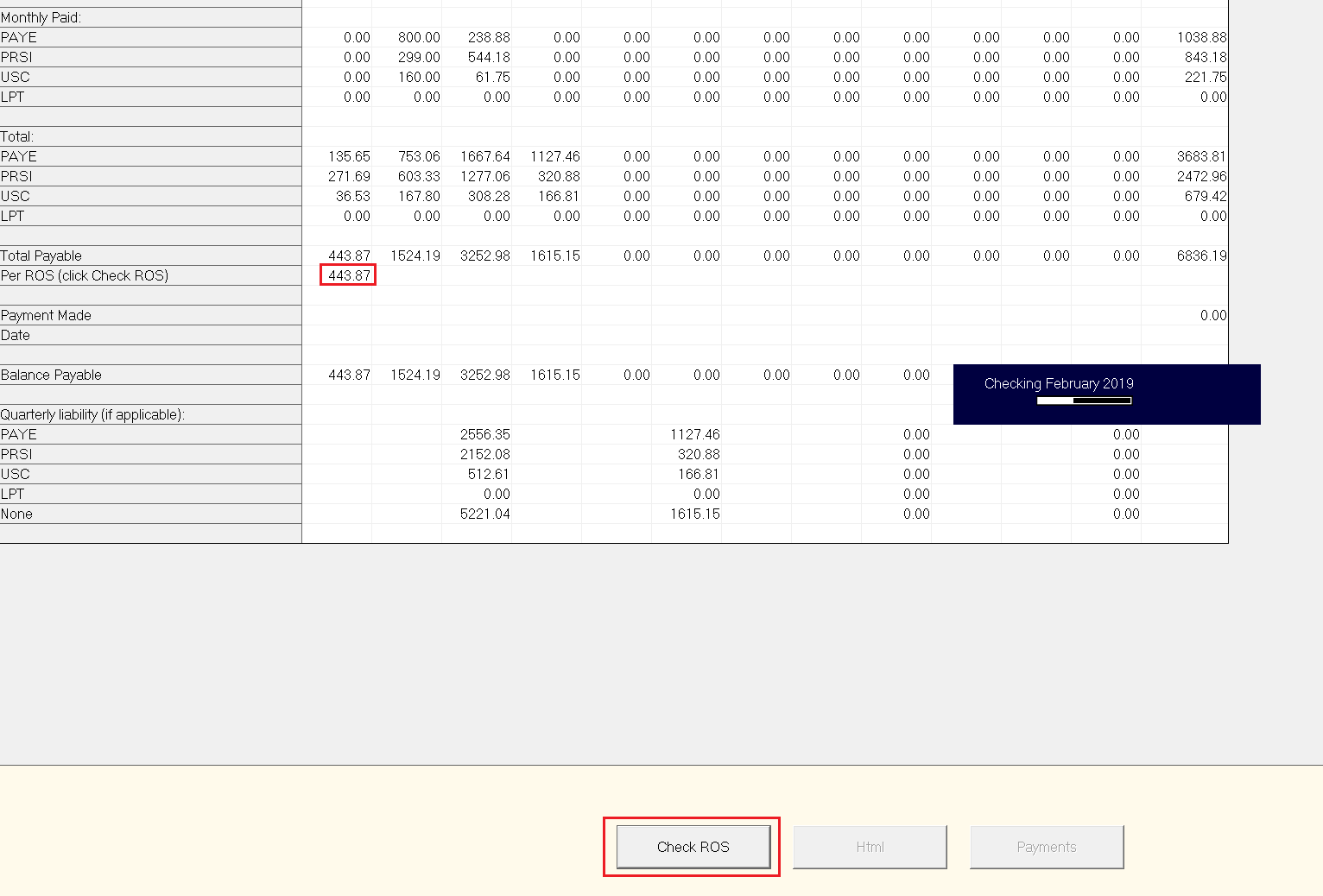Screen dimensions: 1323x896
Task: Click the PRSI cell showing 544.18
Action: pos(489,57)
